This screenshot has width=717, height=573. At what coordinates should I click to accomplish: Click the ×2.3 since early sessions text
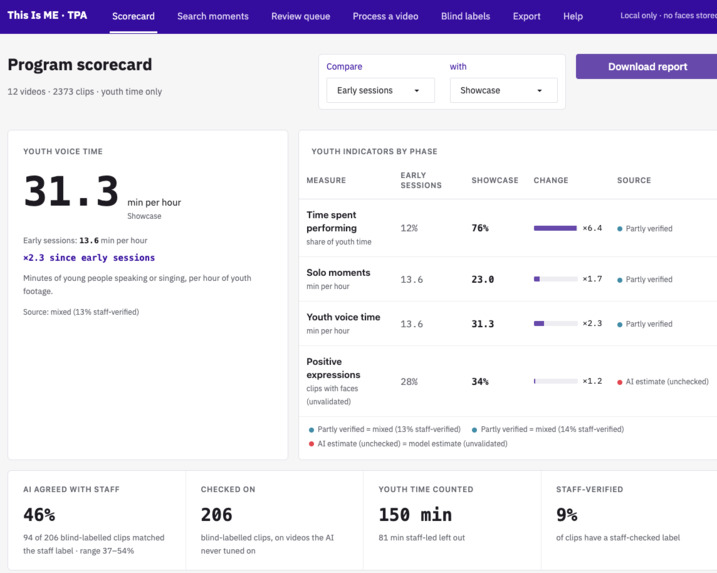[89, 258]
